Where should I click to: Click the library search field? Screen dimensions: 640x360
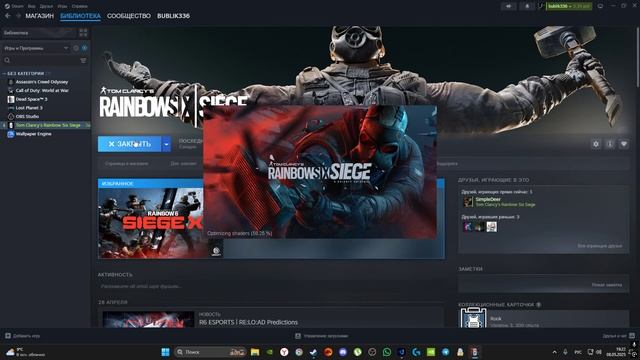click(41, 60)
